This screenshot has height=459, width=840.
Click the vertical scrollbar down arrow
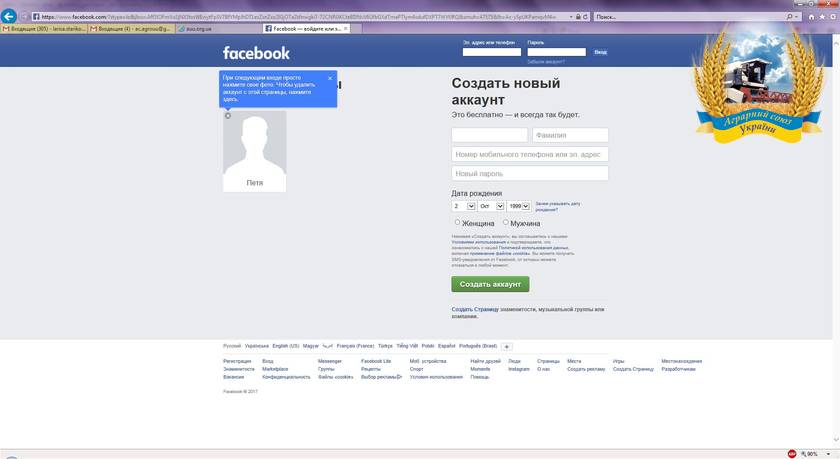[836, 440]
